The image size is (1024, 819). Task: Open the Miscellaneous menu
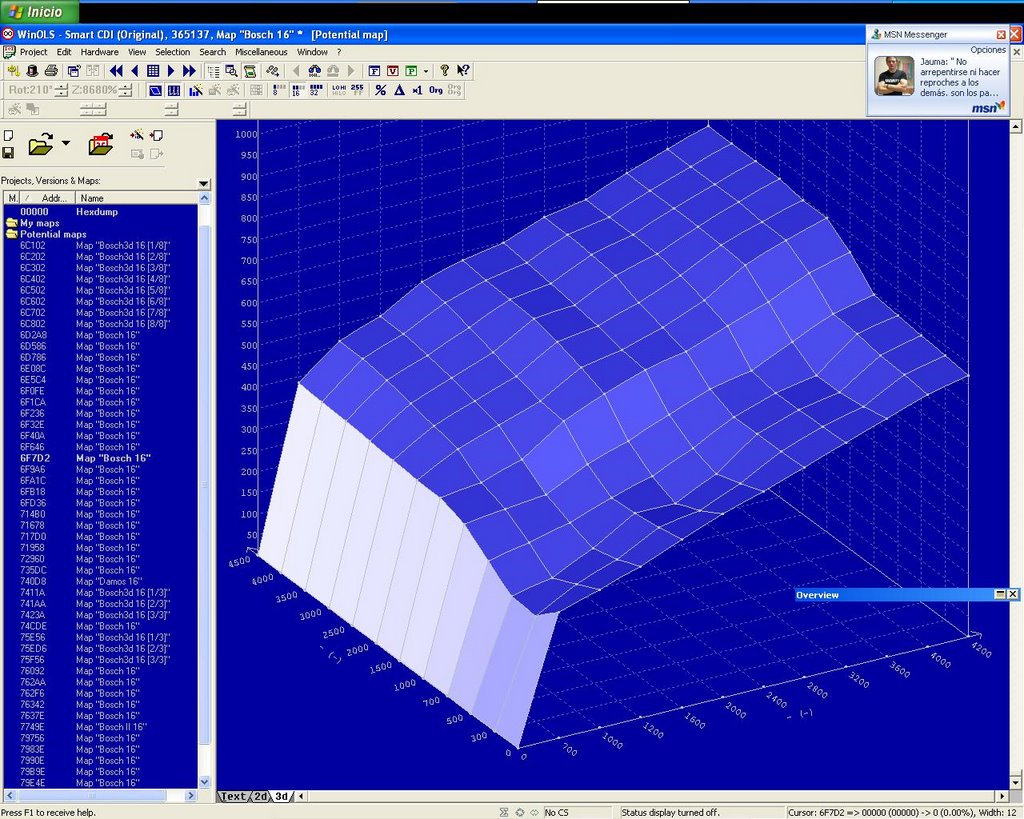(261, 52)
